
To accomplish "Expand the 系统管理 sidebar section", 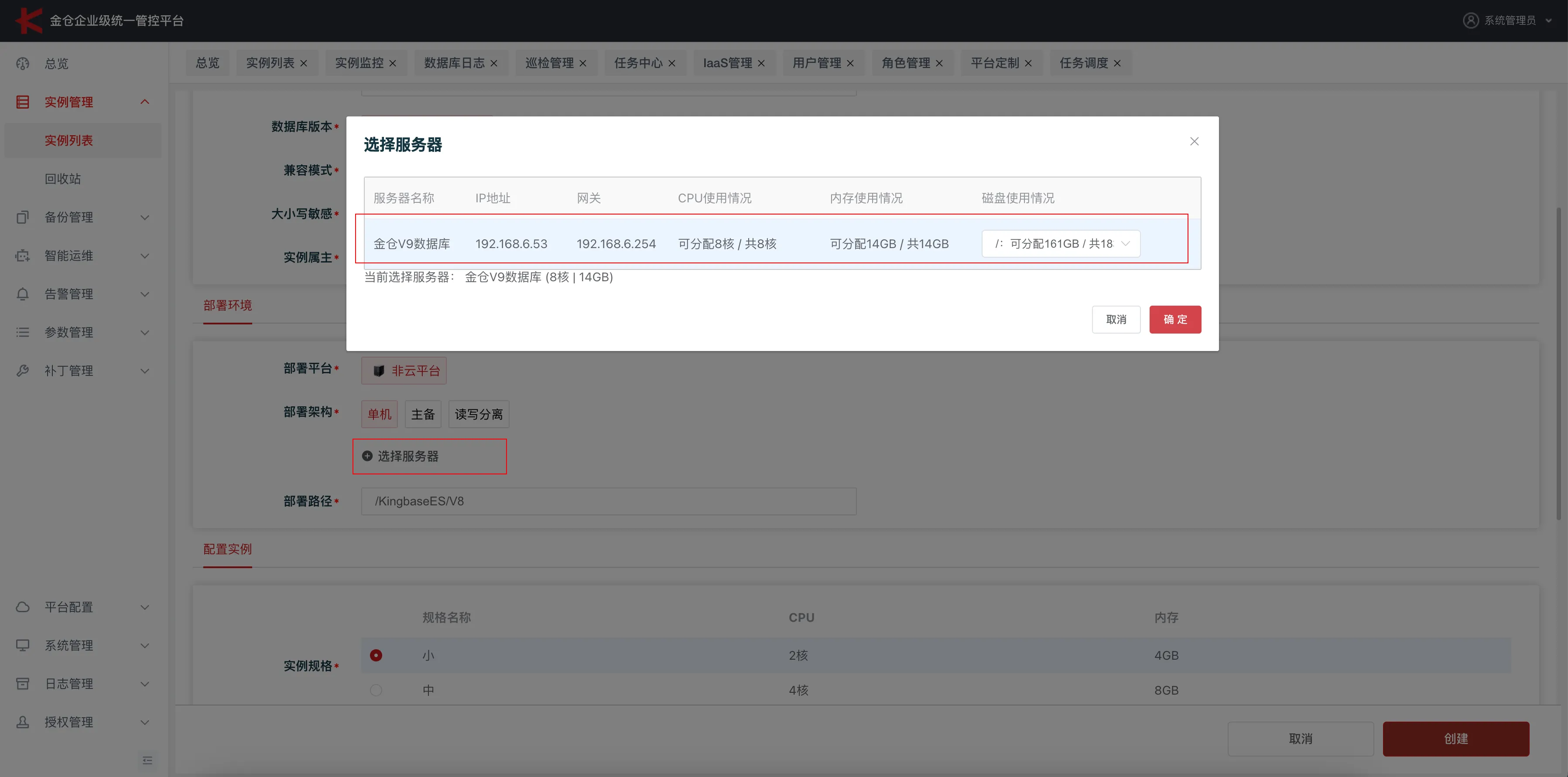I will pos(69,645).
